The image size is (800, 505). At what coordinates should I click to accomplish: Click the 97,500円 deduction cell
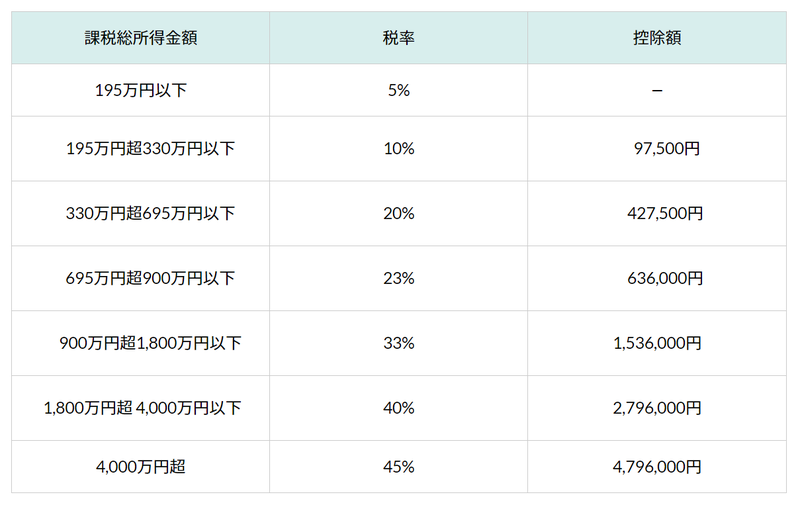pyautogui.click(x=667, y=148)
